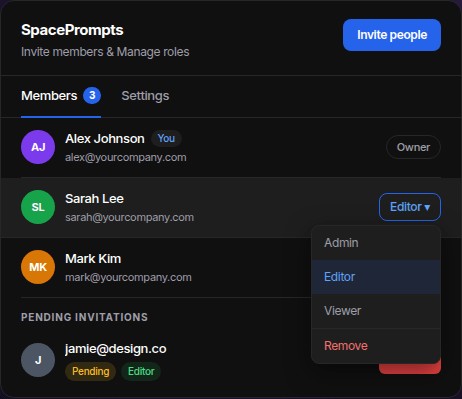Click the Mark Kim name
The width and height of the screenshot is (462, 399).
point(93,259)
